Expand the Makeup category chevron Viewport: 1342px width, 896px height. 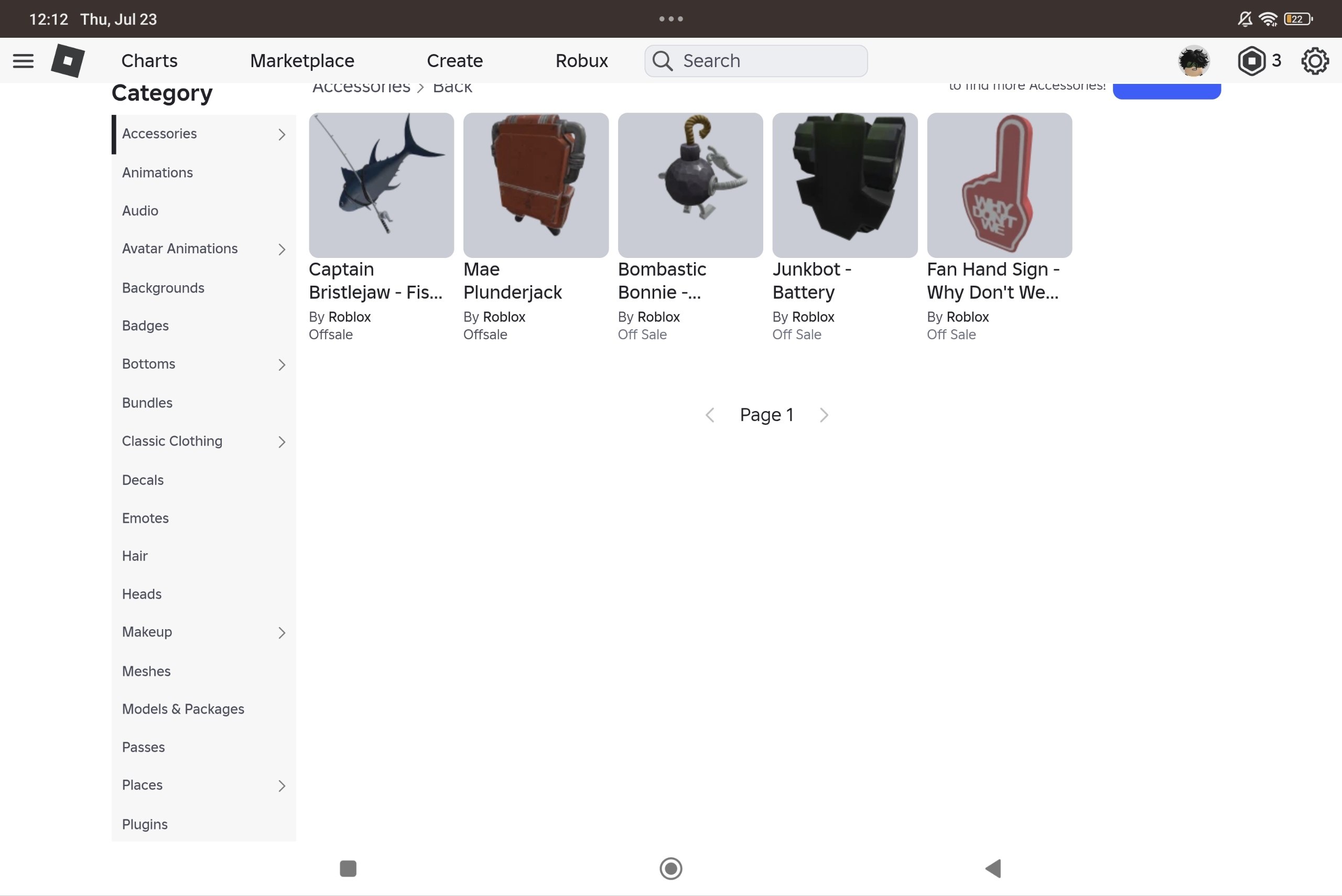tap(282, 633)
